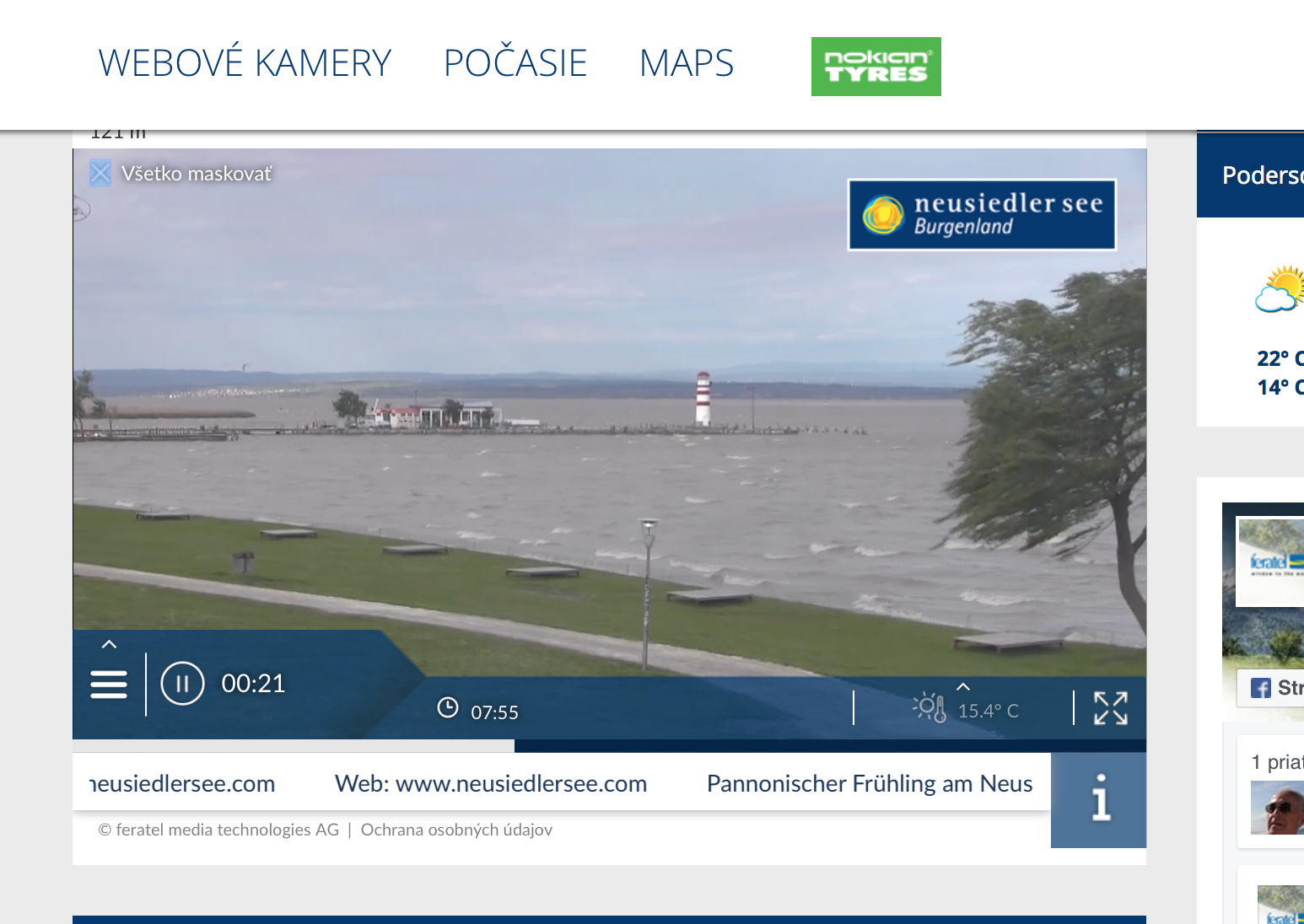Expand the panel with the chevron above the menu icon

click(x=109, y=644)
